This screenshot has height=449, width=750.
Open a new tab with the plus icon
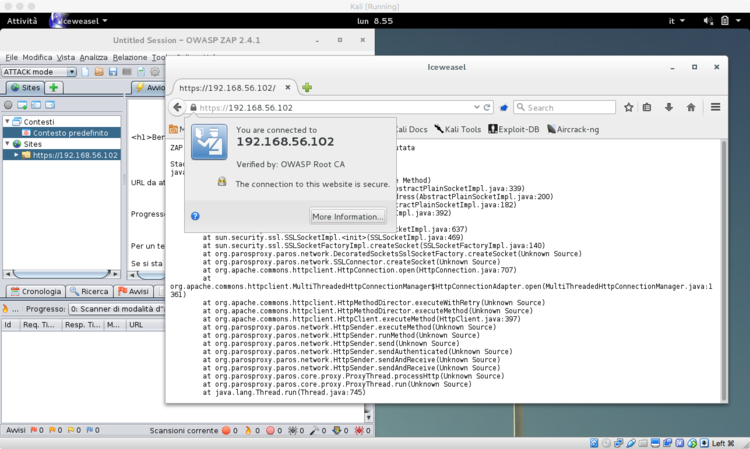(307, 88)
